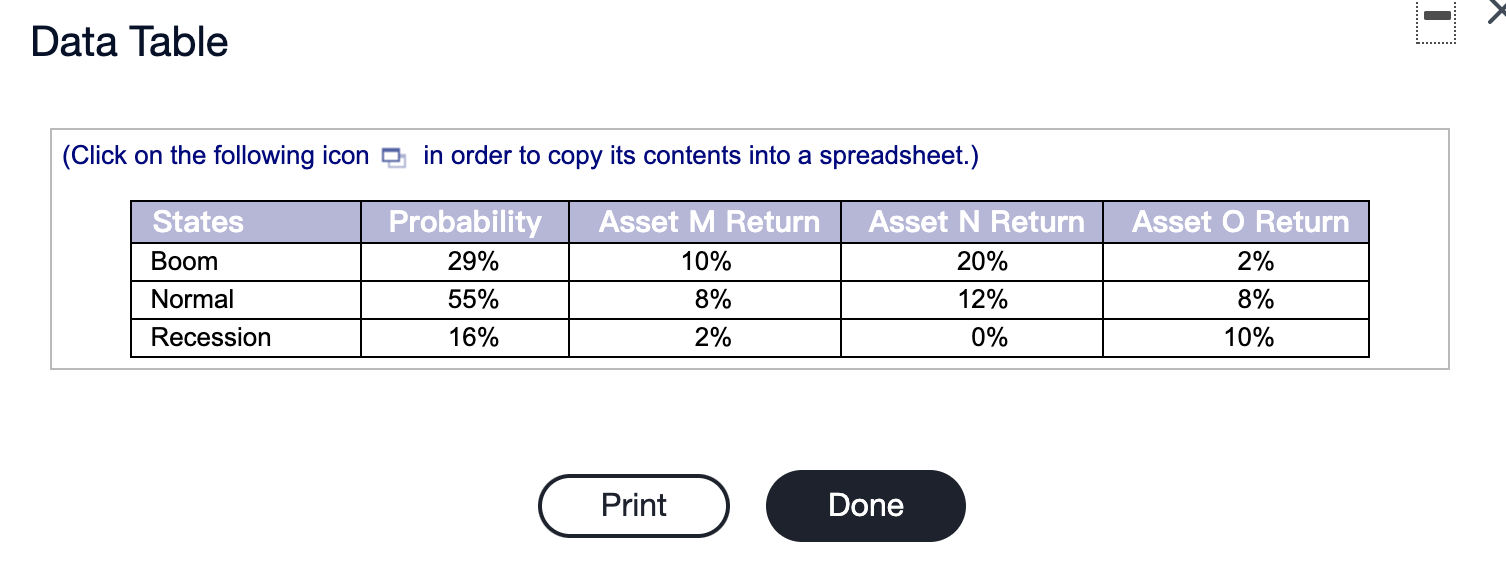This screenshot has height=586, width=1506.
Task: Select the Asset N Return column header
Action: pos(972,222)
